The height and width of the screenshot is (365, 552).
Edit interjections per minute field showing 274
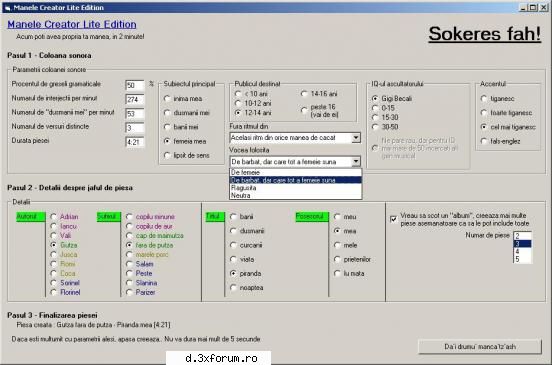click(x=135, y=99)
